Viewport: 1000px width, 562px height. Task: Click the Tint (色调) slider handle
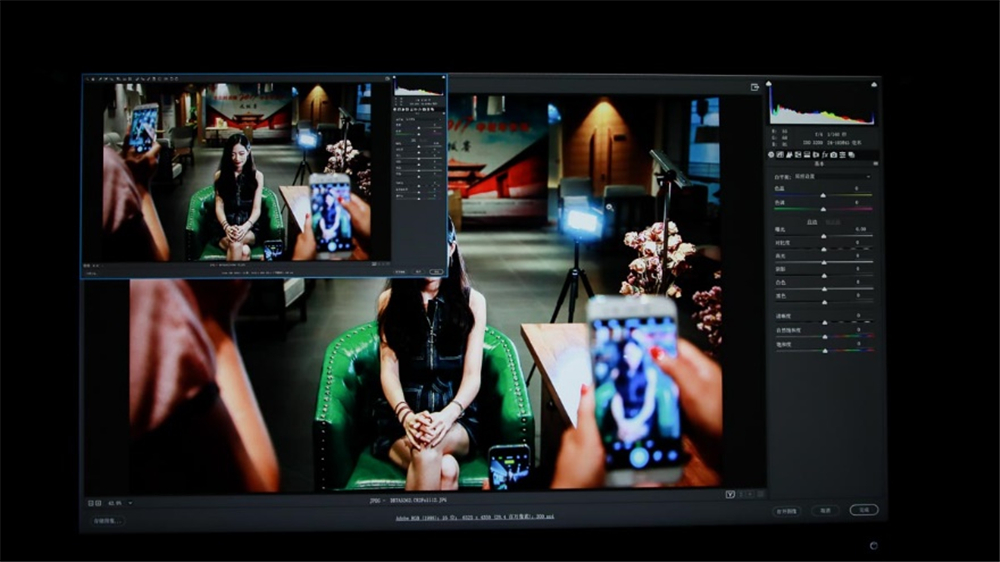pos(823,209)
